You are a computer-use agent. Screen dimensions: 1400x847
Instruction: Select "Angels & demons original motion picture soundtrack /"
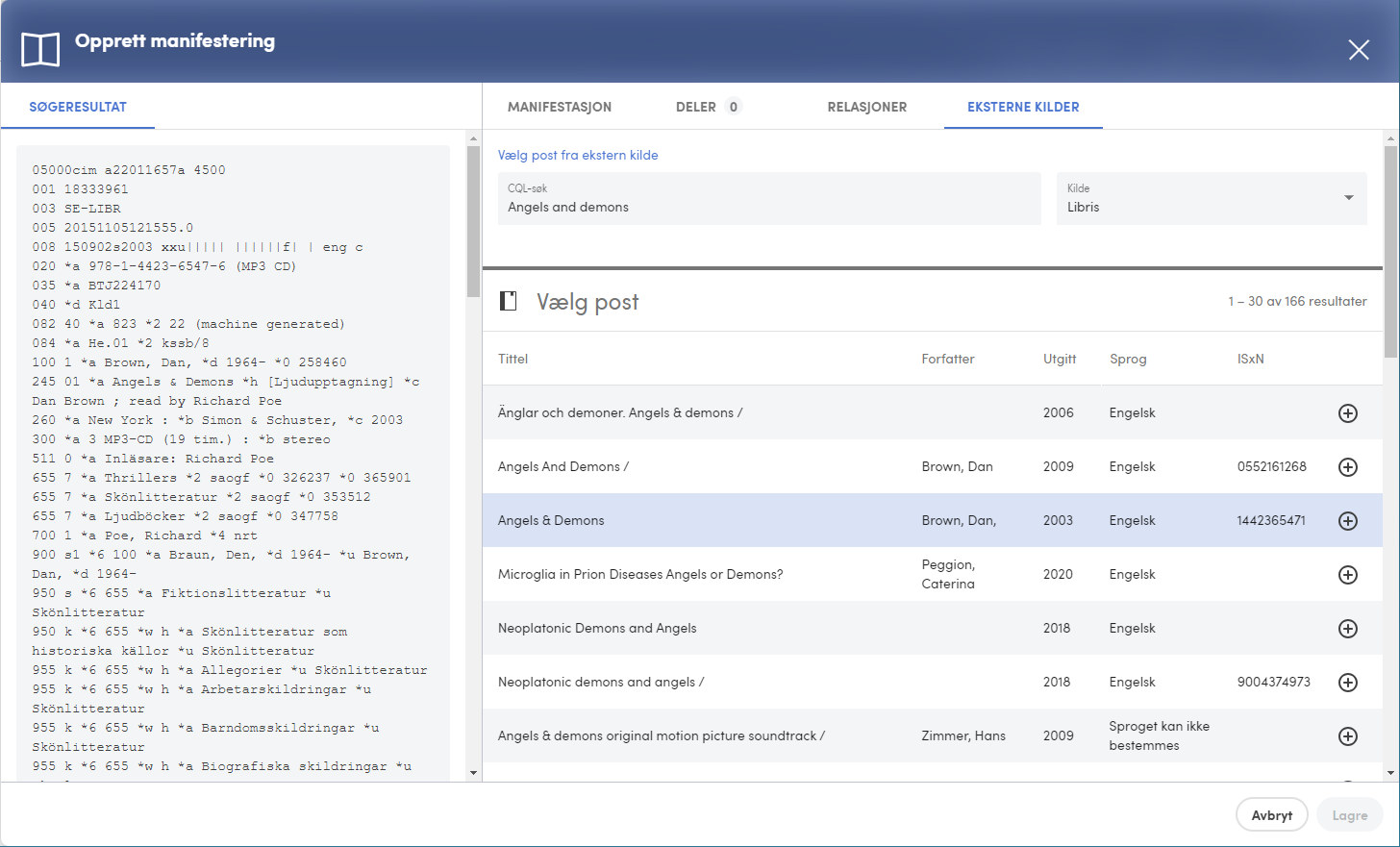662,735
